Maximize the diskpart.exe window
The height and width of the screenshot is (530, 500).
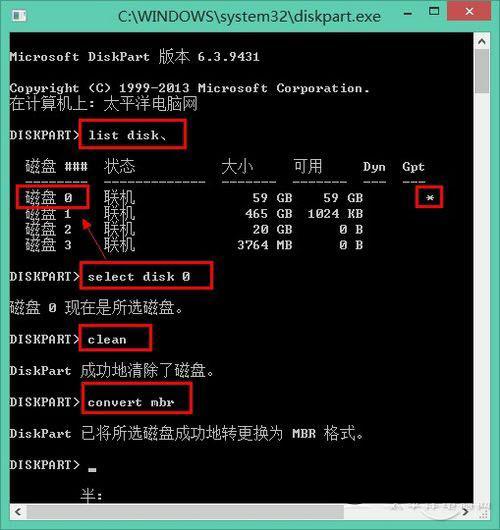[434, 12]
